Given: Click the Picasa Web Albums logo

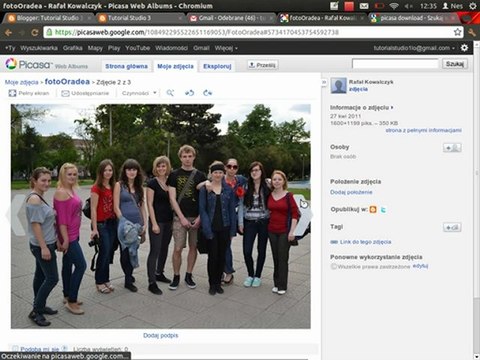Looking at the screenshot, I should coord(47,64).
